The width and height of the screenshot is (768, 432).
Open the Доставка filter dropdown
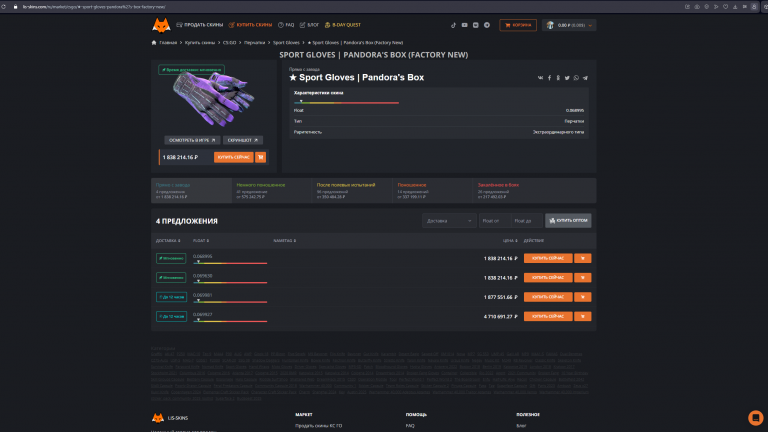tap(449, 221)
